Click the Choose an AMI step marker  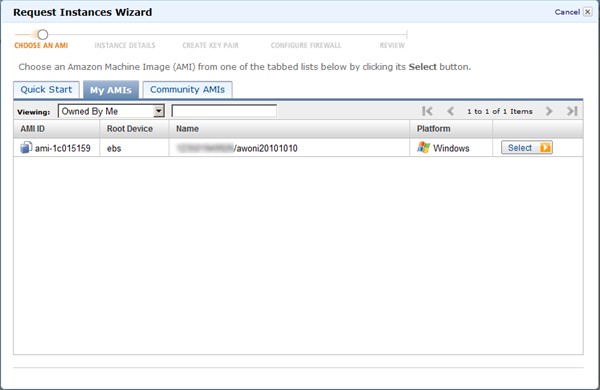[42, 35]
